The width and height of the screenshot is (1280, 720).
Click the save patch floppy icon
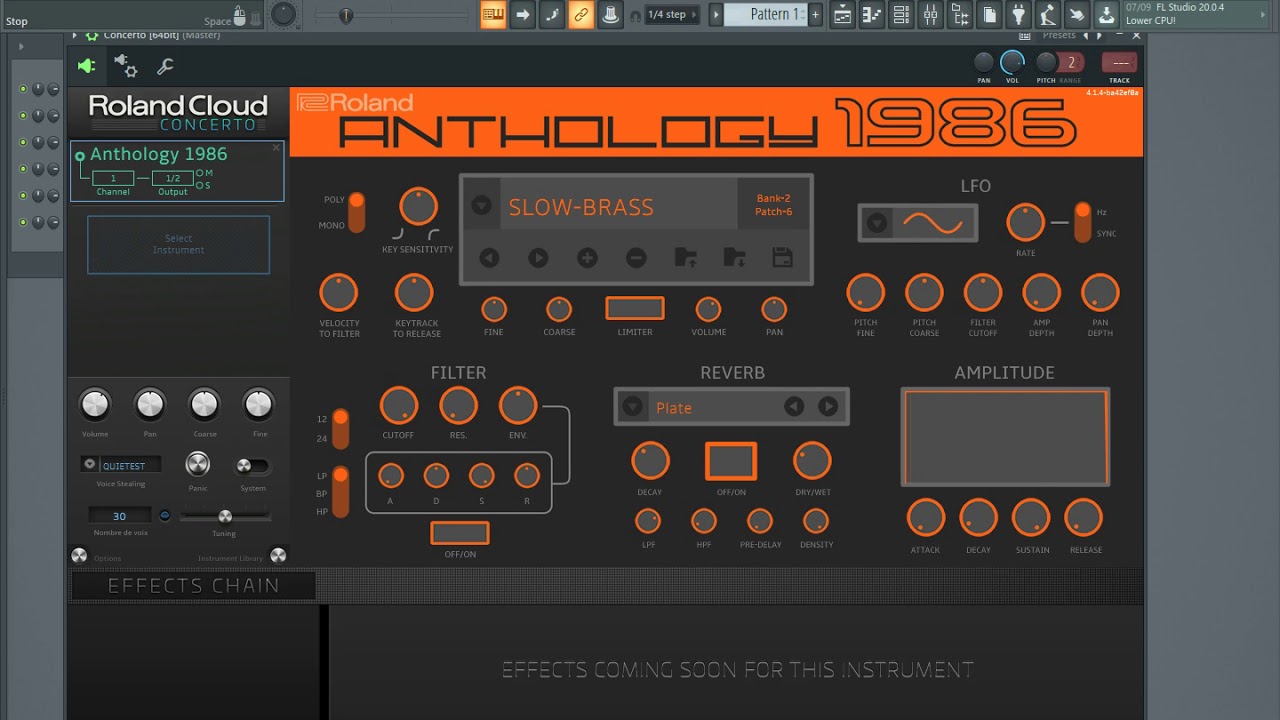pyautogui.click(x=782, y=258)
